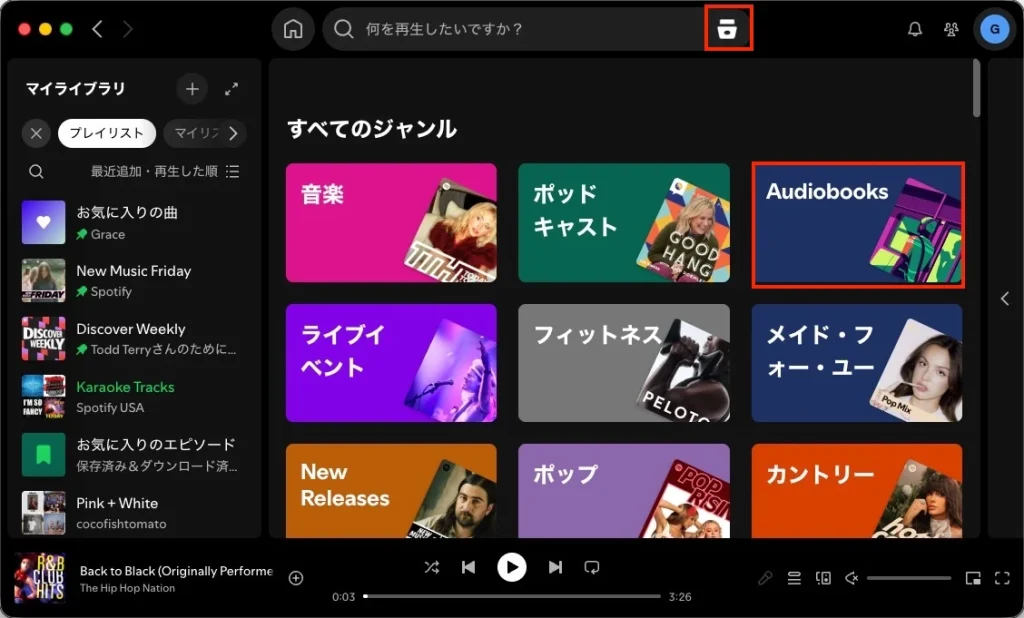
Task: Go forward with the right arrow
Action: (128, 29)
